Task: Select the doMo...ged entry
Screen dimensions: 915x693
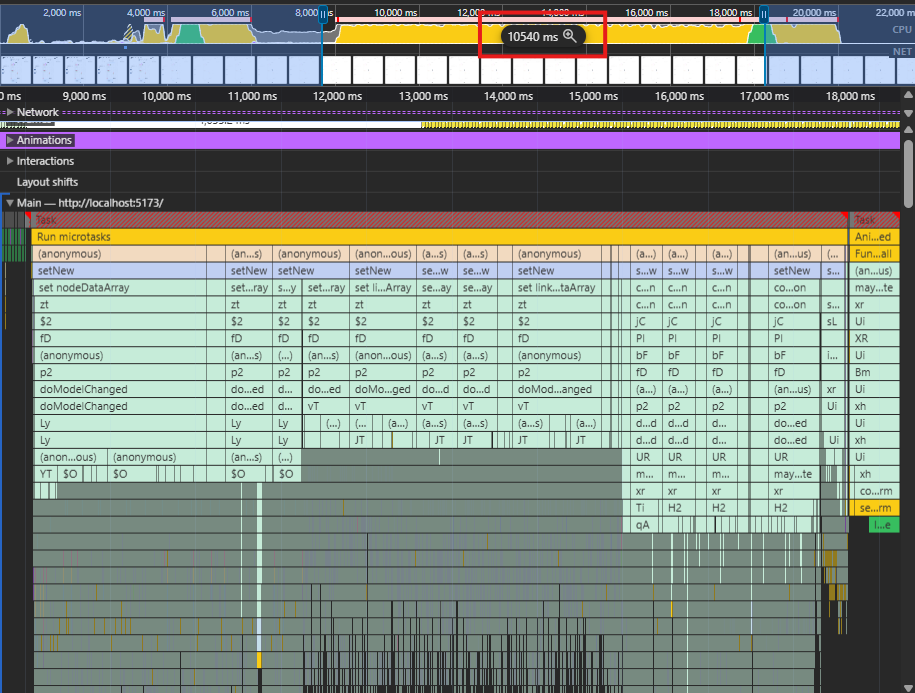Action: 382,389
